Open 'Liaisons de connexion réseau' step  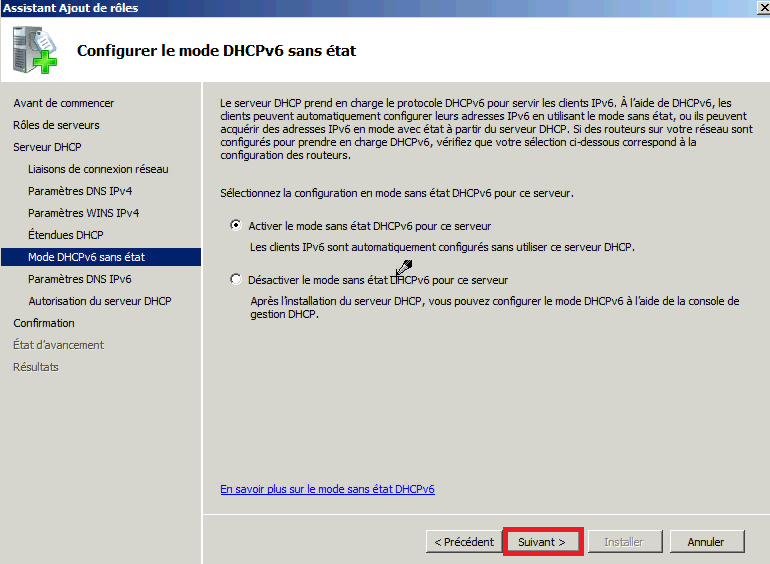(x=98, y=169)
